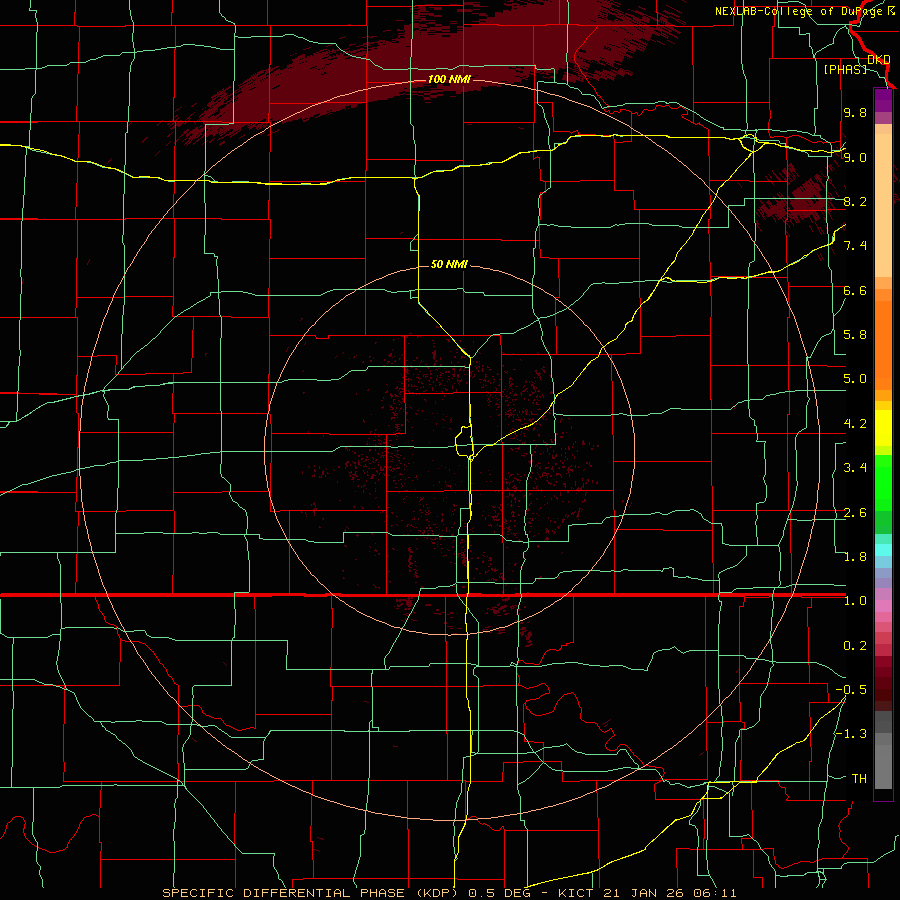
Task: Click the 5.0 value on the color scale
Action: tap(855, 379)
